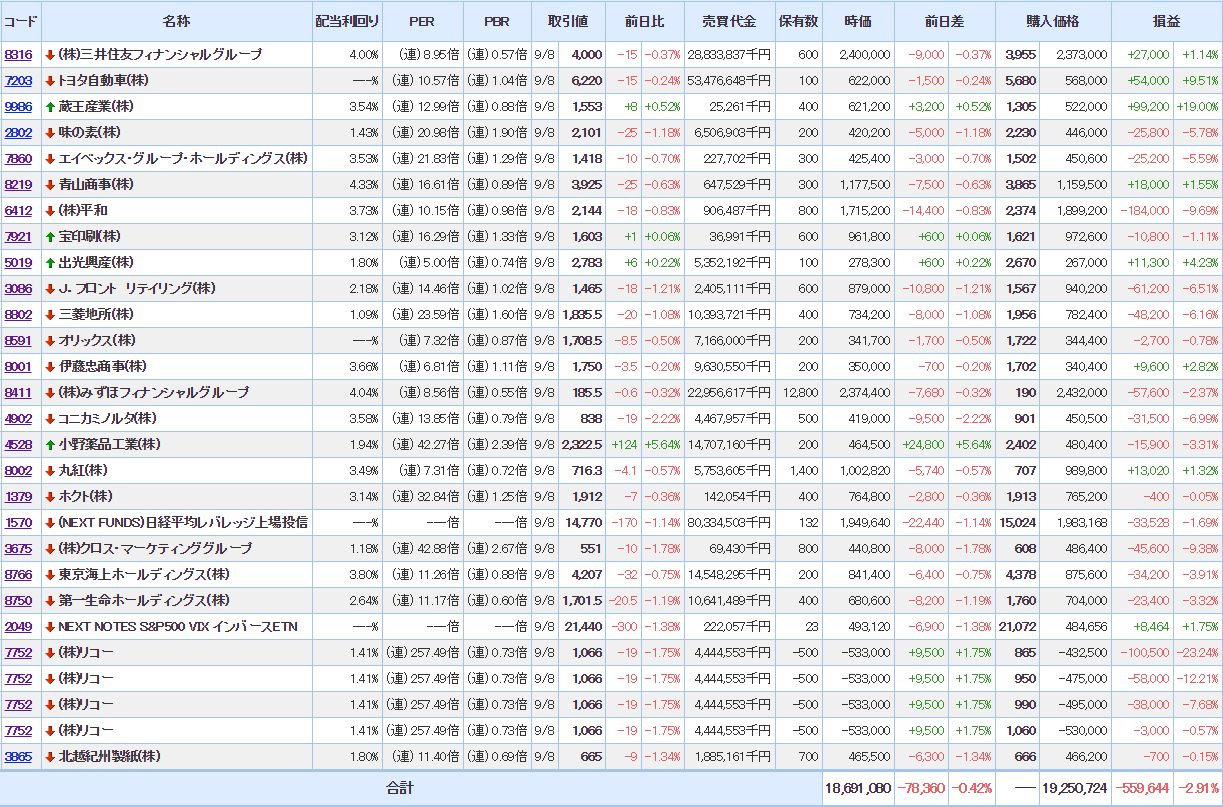The height and width of the screenshot is (807, 1223).
Task: Click the red down arrow beside 味の素
Action: click(50, 132)
